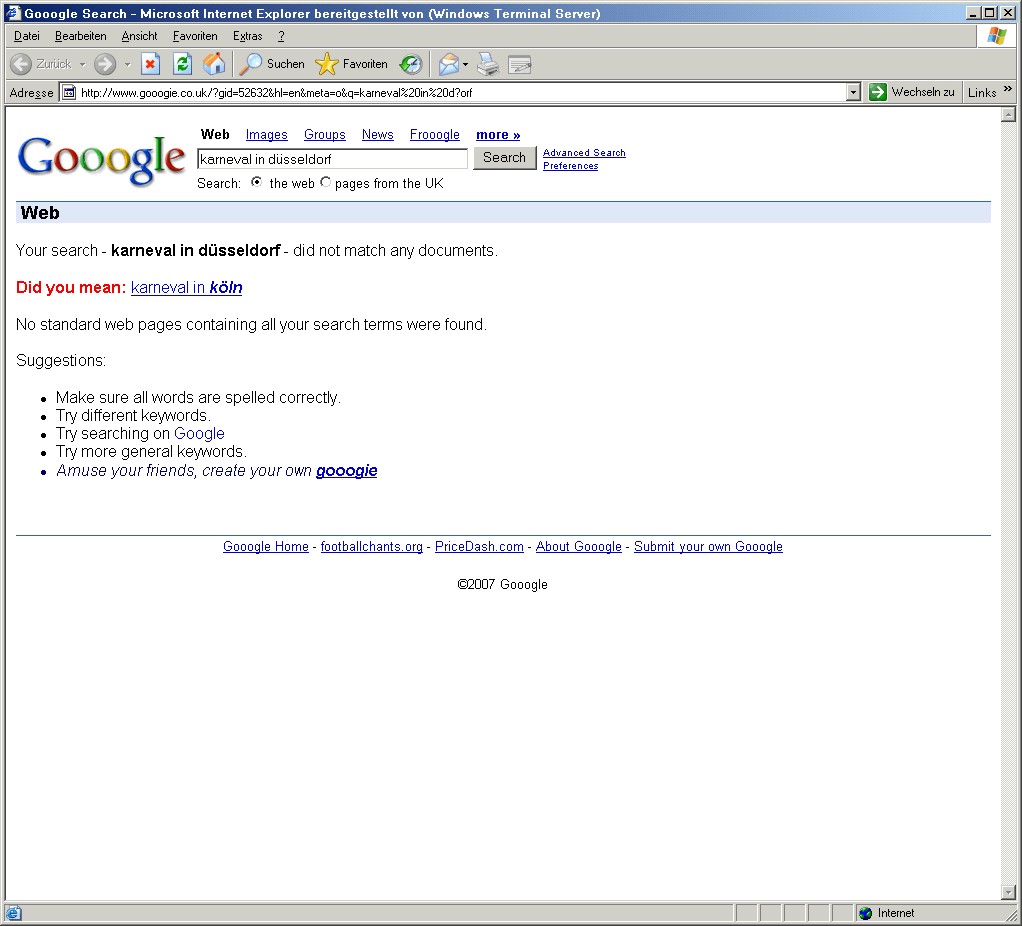Screen dimensions: 1022x926
Task: Click the vertical scrollbar down arrow
Action: (1008, 892)
